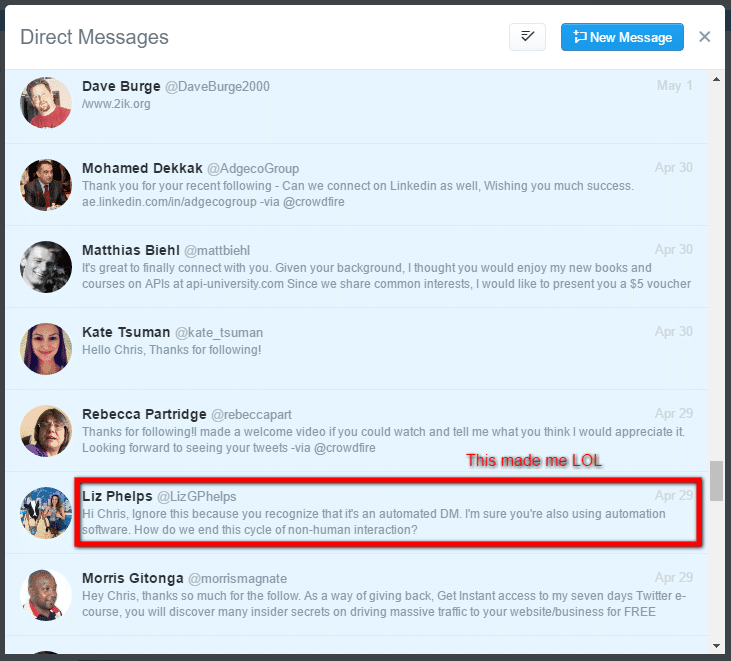The height and width of the screenshot is (661, 731).
Task: Open Liz Phelps's avatar picture
Action: (x=46, y=513)
